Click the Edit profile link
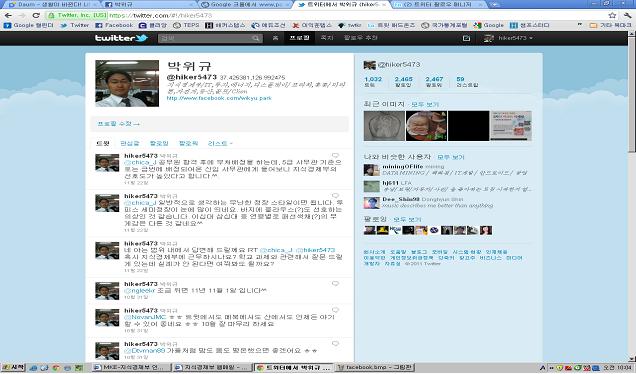The width and height of the screenshot is (636, 374). click(x=118, y=124)
